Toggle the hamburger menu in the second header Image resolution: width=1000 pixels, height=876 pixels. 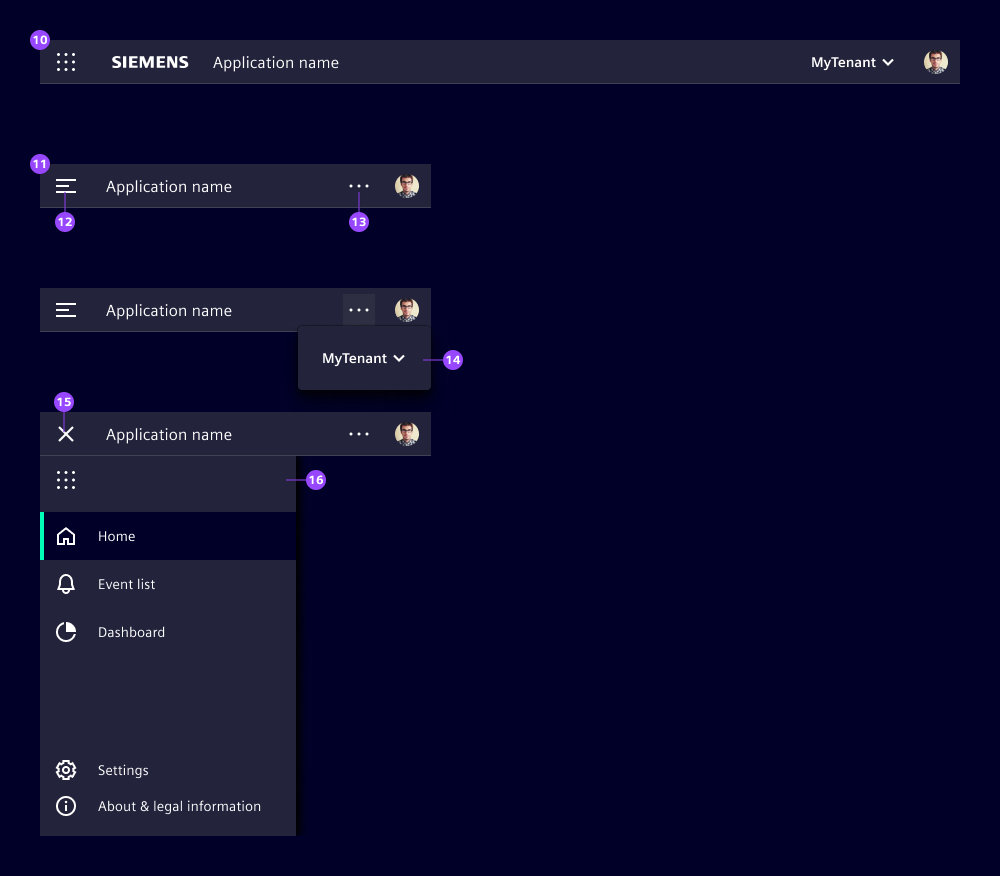click(66, 186)
